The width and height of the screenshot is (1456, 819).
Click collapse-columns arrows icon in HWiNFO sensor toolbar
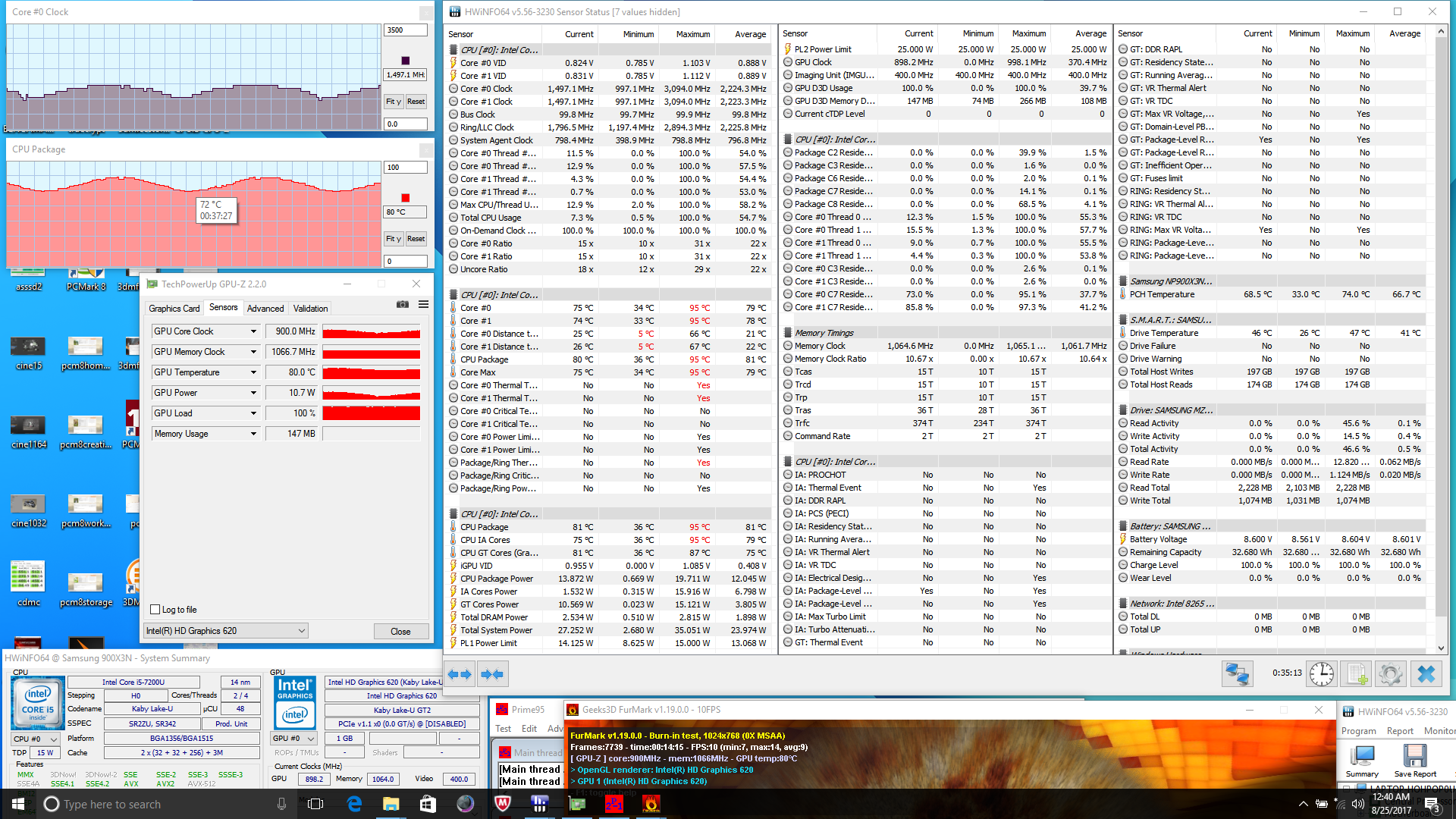(x=492, y=674)
